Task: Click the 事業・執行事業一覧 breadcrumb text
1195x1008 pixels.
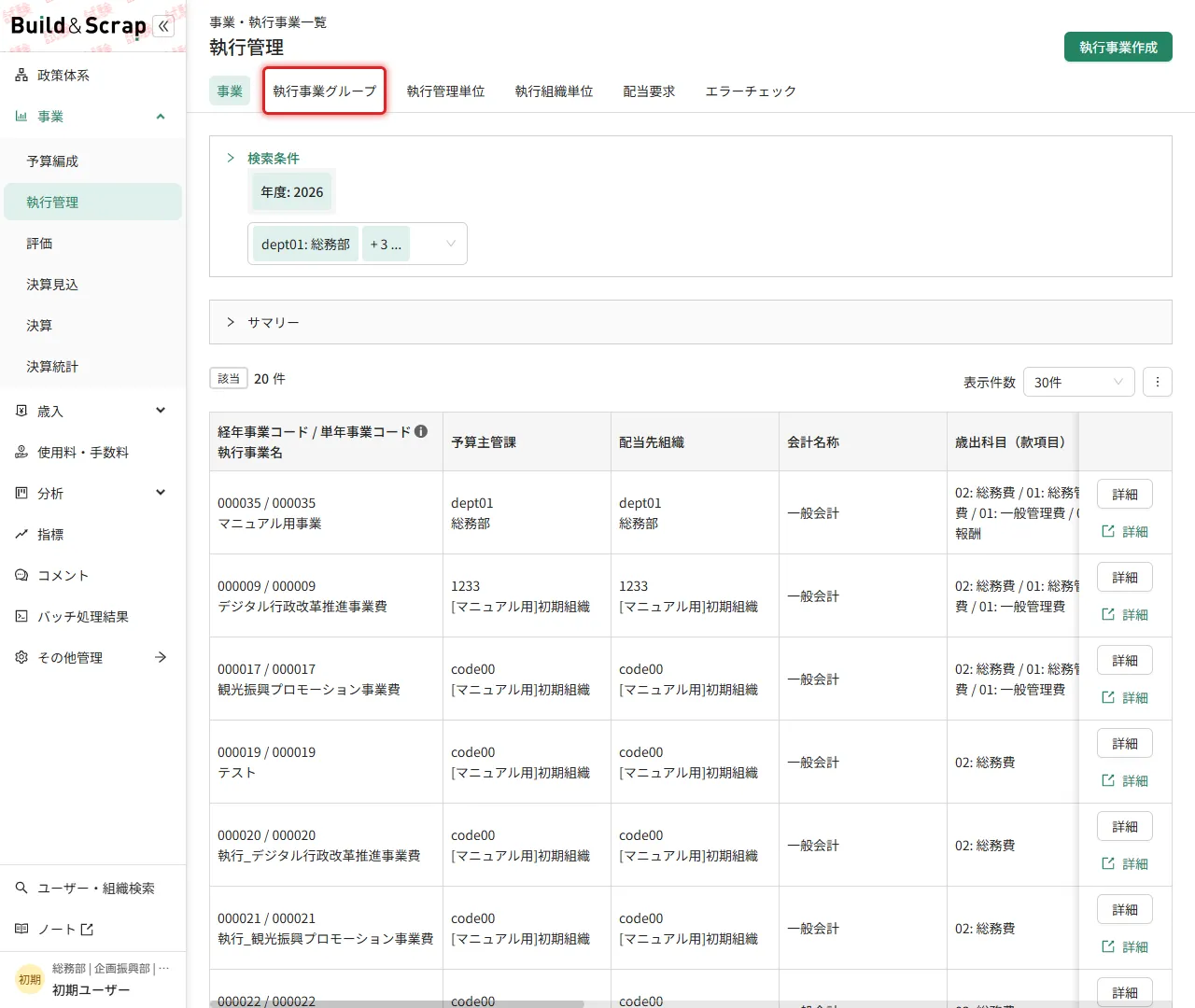Action: point(268,21)
